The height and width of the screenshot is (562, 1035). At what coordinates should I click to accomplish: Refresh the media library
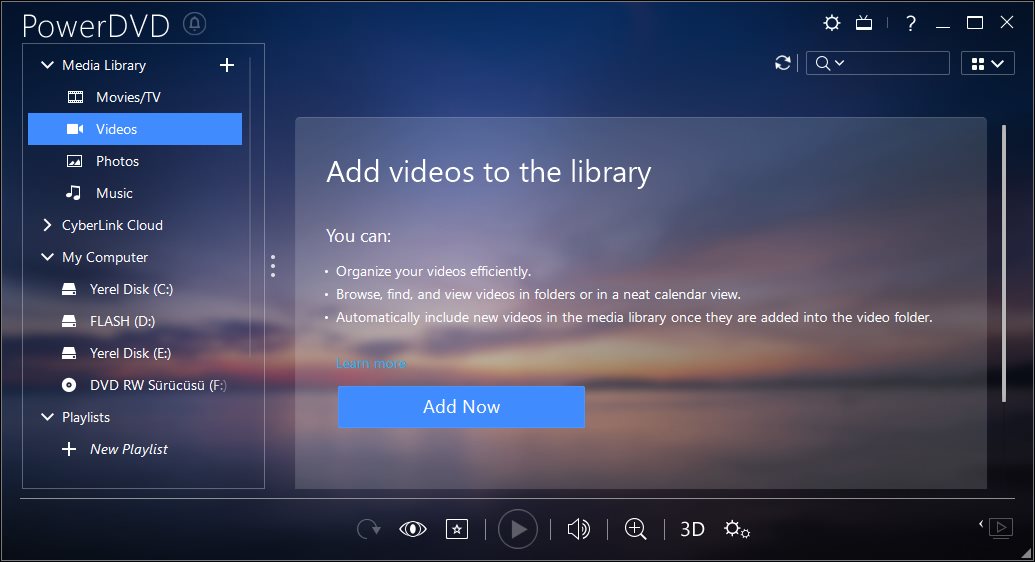[x=783, y=63]
